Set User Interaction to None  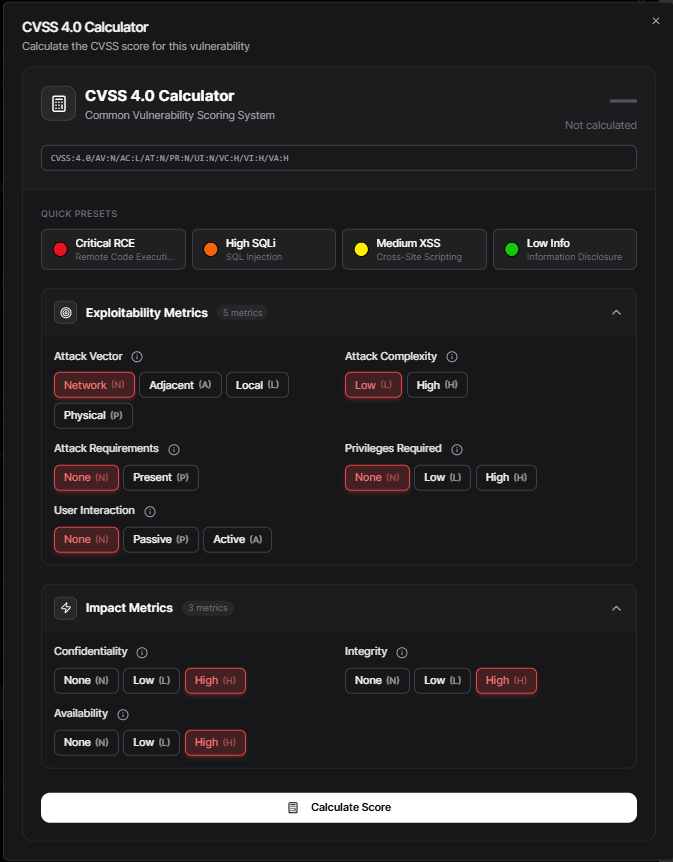(x=86, y=539)
